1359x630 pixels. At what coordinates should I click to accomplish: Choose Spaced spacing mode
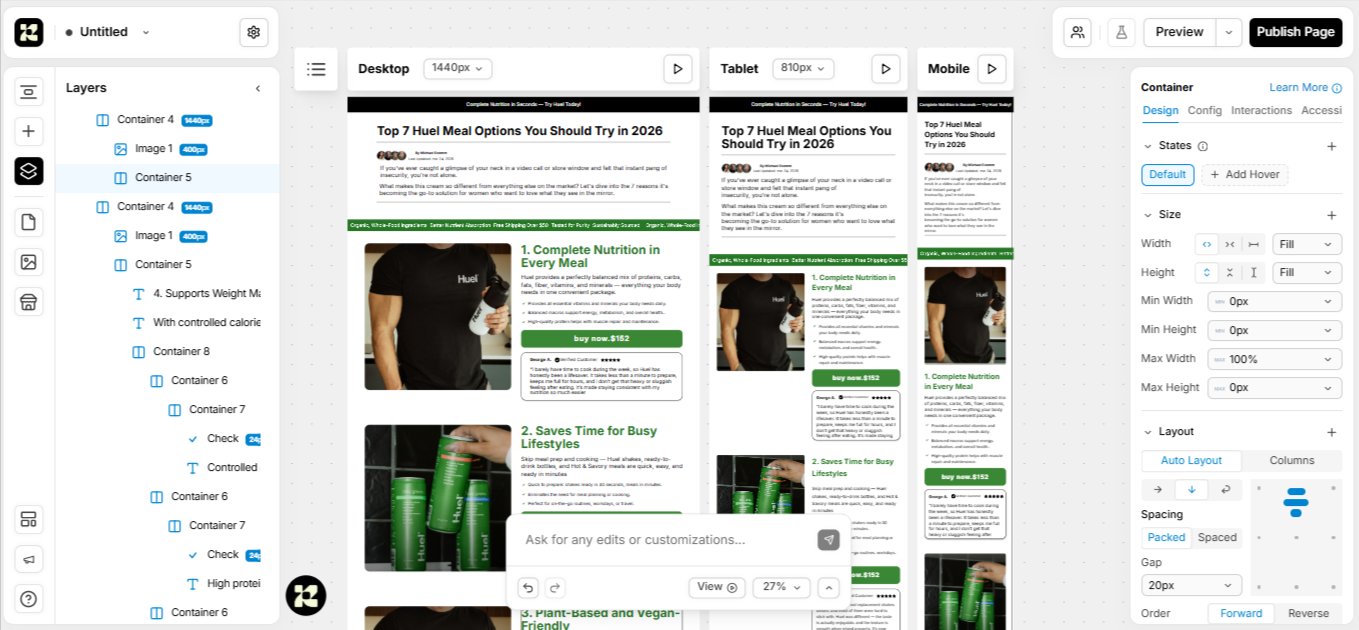pyautogui.click(x=1217, y=537)
